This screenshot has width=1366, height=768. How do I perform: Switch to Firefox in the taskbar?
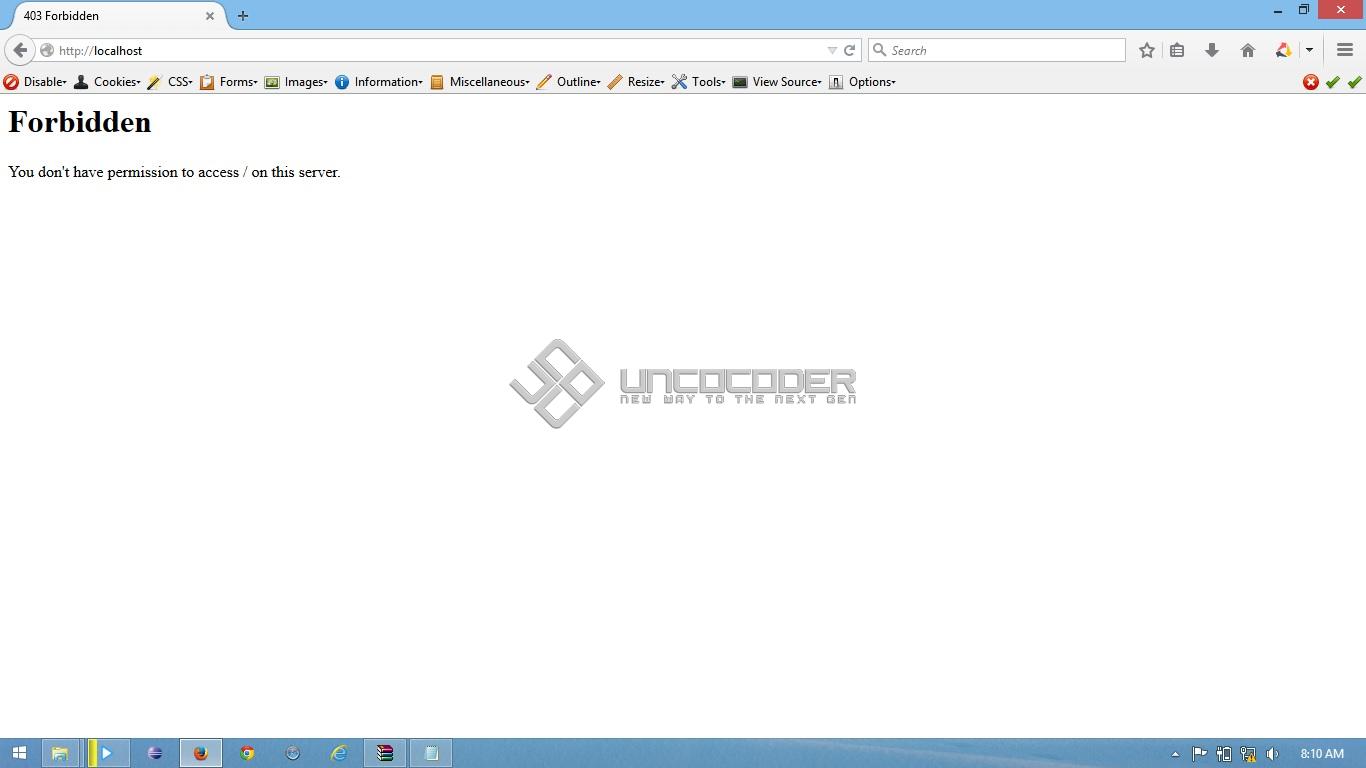click(201, 753)
